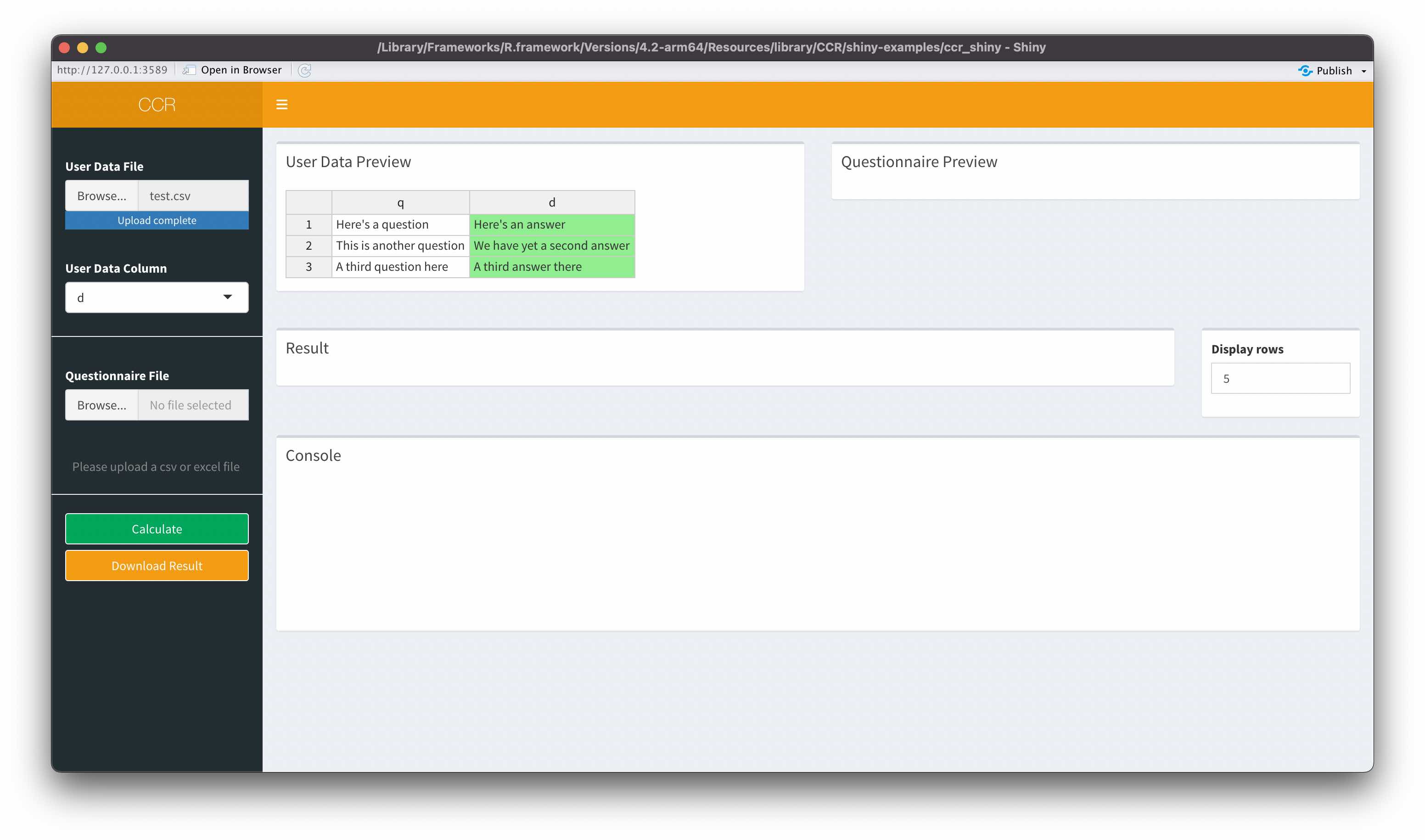The height and width of the screenshot is (840, 1425).
Task: Click the q column header
Action: point(400,202)
